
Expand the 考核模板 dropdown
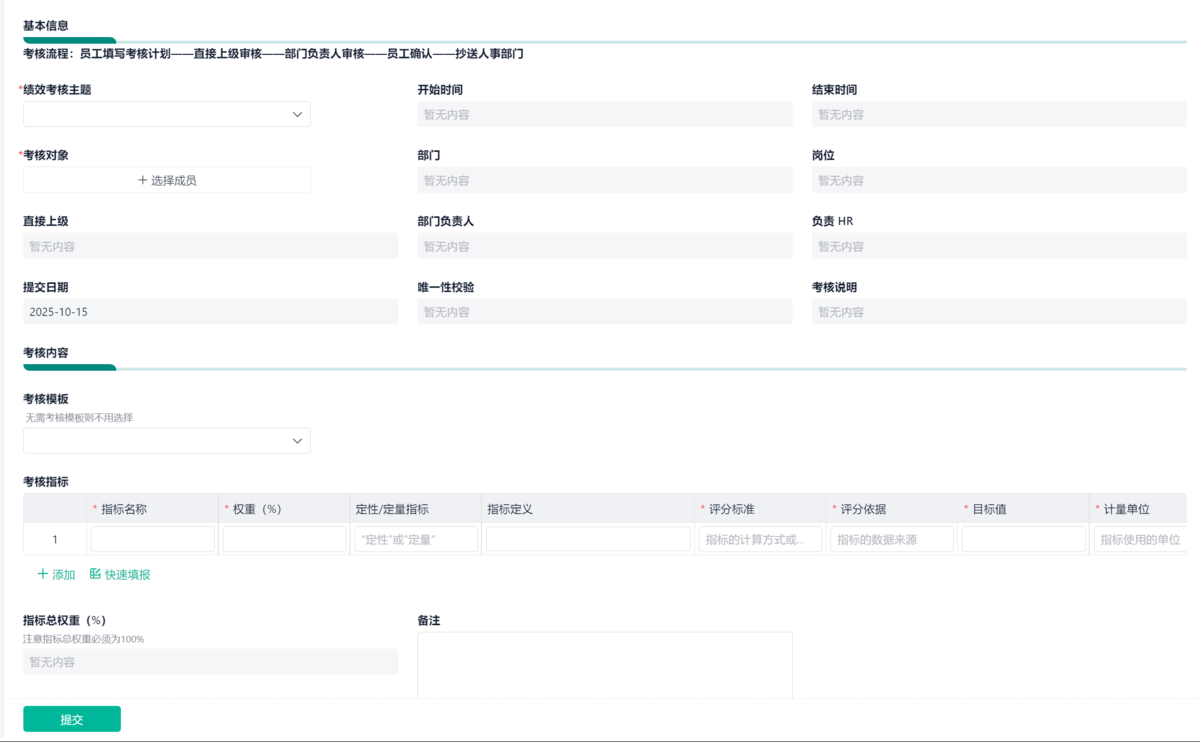167,441
